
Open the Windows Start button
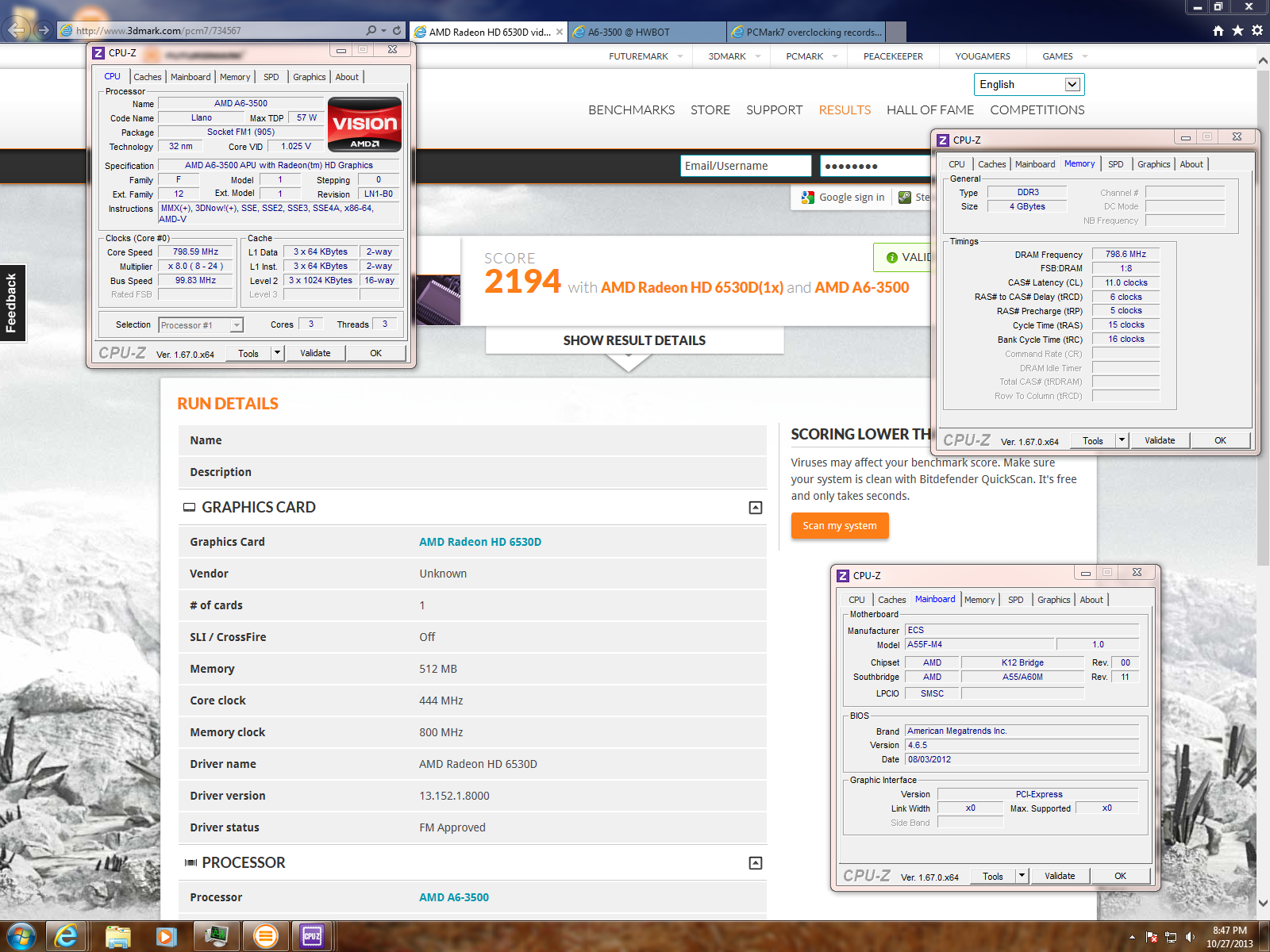[x=20, y=937]
